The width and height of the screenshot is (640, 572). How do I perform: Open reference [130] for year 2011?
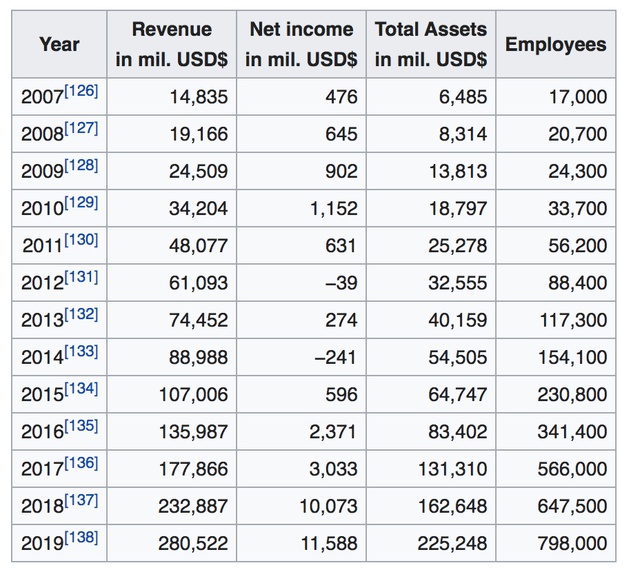[81, 240]
